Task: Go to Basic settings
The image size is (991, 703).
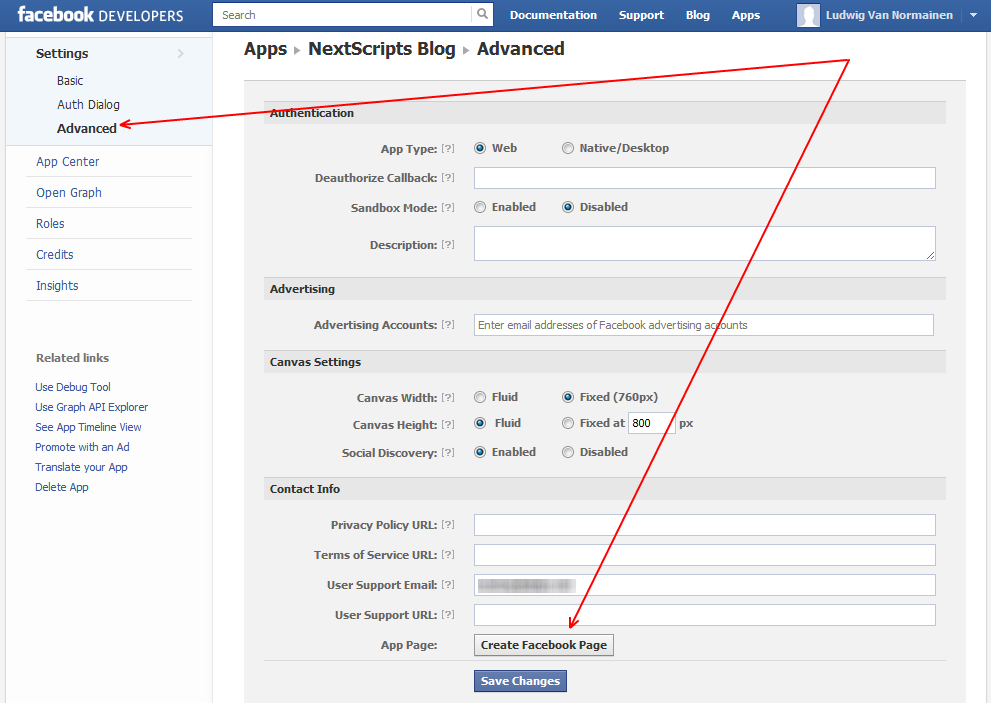Action: (70, 81)
